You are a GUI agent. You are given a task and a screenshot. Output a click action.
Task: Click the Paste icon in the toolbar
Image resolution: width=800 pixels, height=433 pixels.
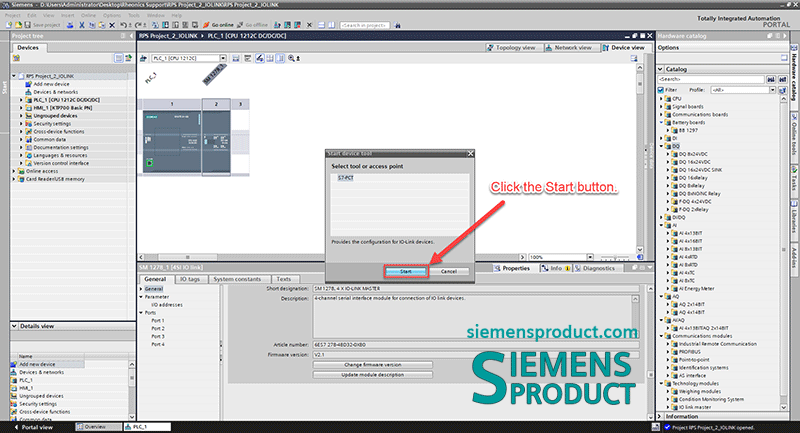(102, 24)
